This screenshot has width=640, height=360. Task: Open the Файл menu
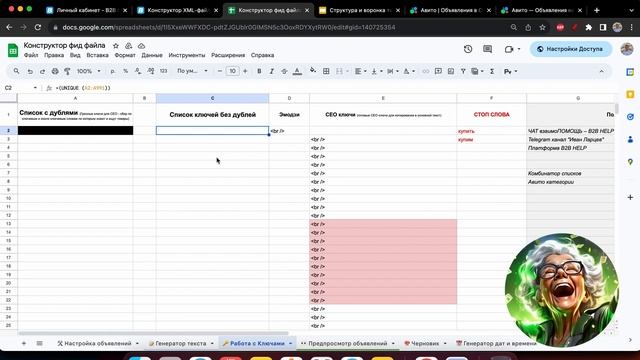tap(31, 55)
